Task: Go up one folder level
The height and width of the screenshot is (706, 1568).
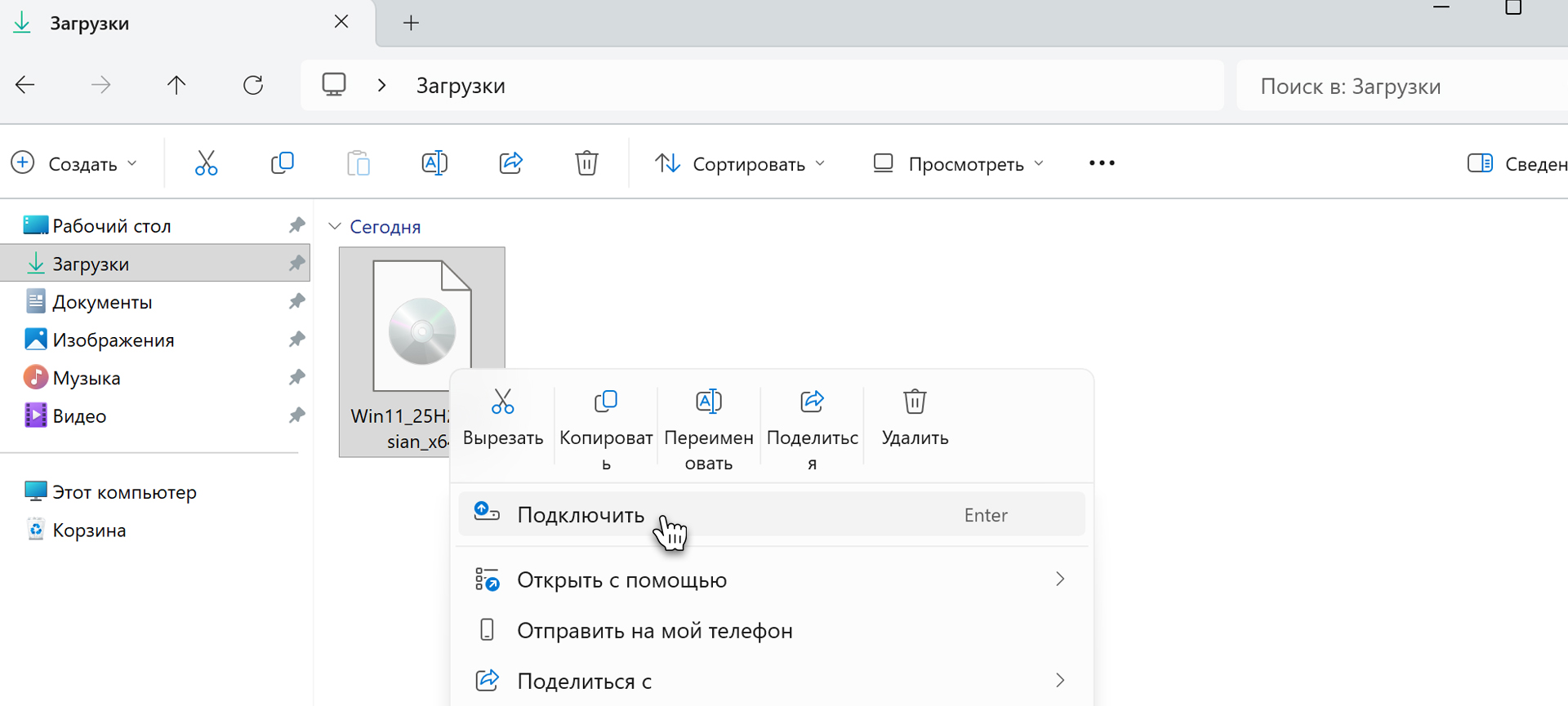Action: coord(176,85)
